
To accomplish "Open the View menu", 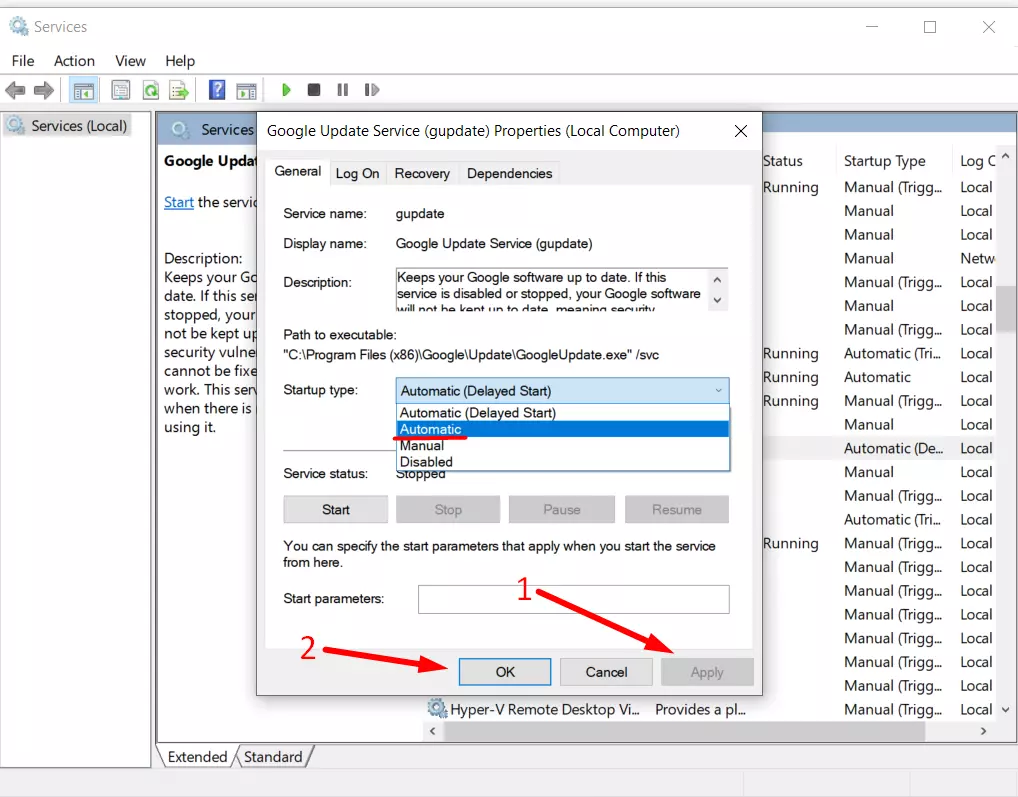I will point(130,61).
